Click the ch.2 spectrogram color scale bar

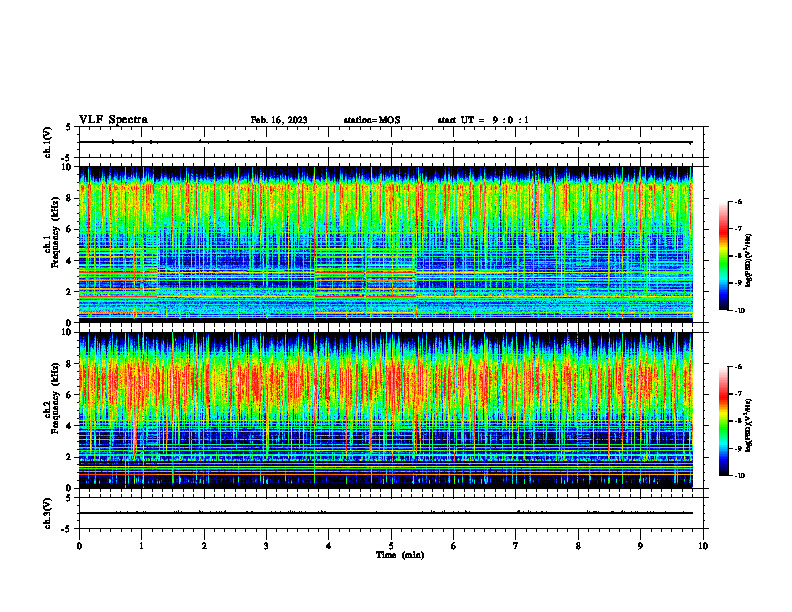(x=724, y=421)
